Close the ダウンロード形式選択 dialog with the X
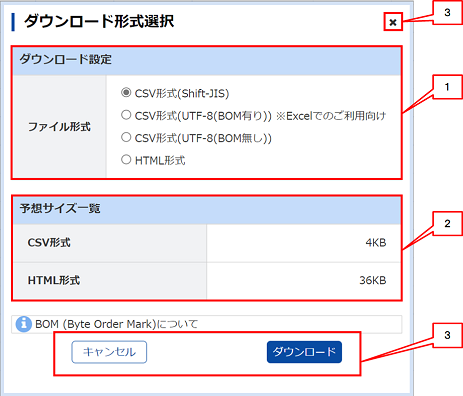Screen dimensions: 463x396 [393, 22]
